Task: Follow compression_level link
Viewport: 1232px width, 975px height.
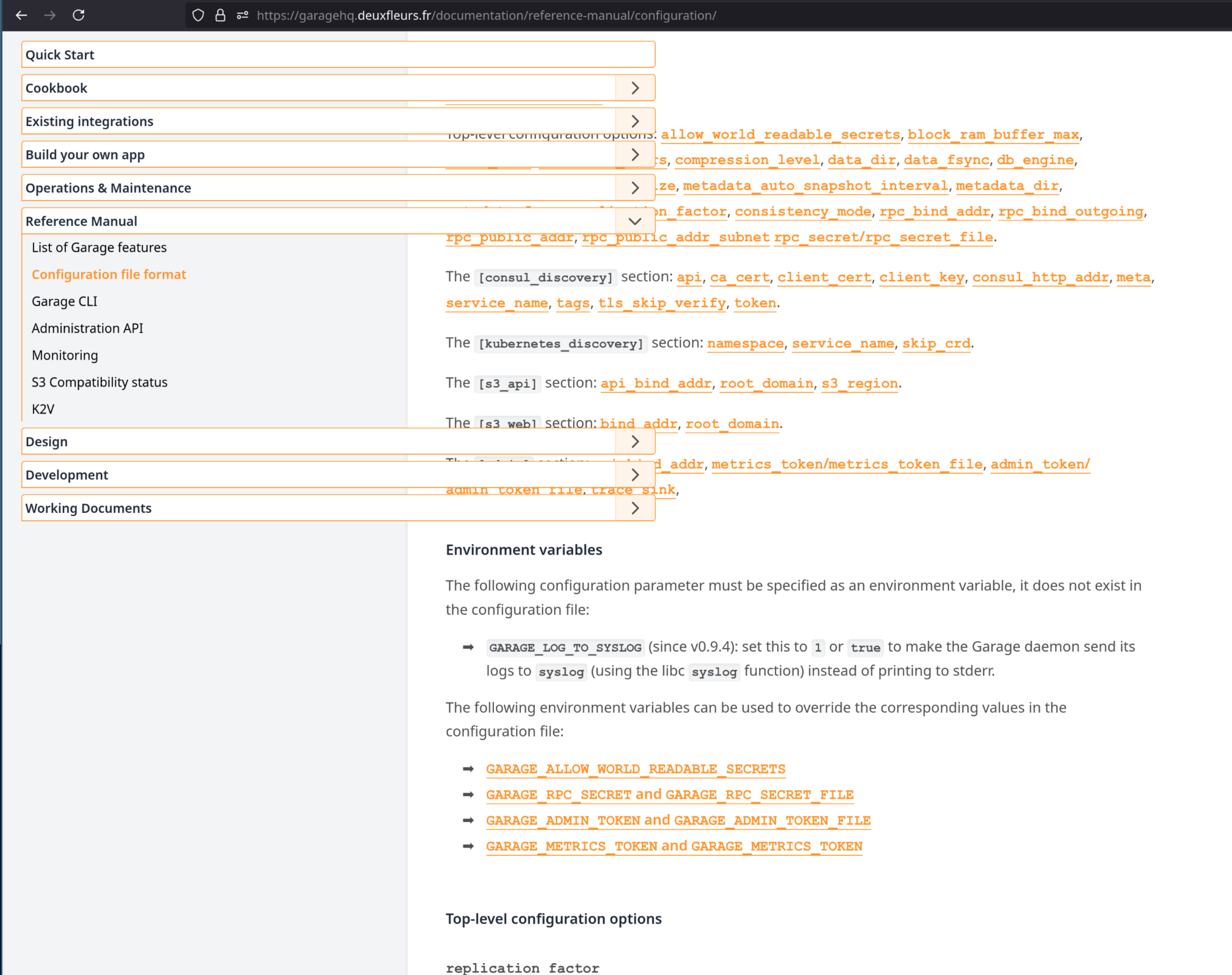Action: click(747, 161)
